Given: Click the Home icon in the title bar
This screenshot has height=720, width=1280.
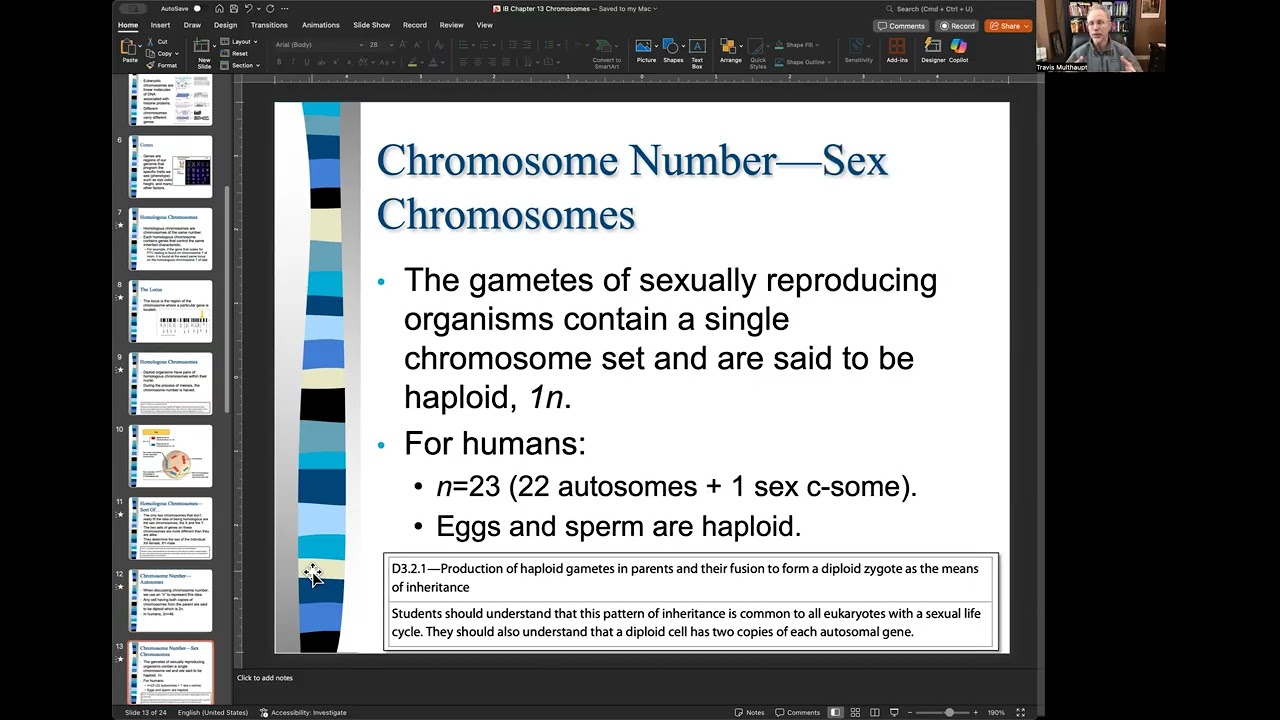Looking at the screenshot, I should tap(219, 9).
